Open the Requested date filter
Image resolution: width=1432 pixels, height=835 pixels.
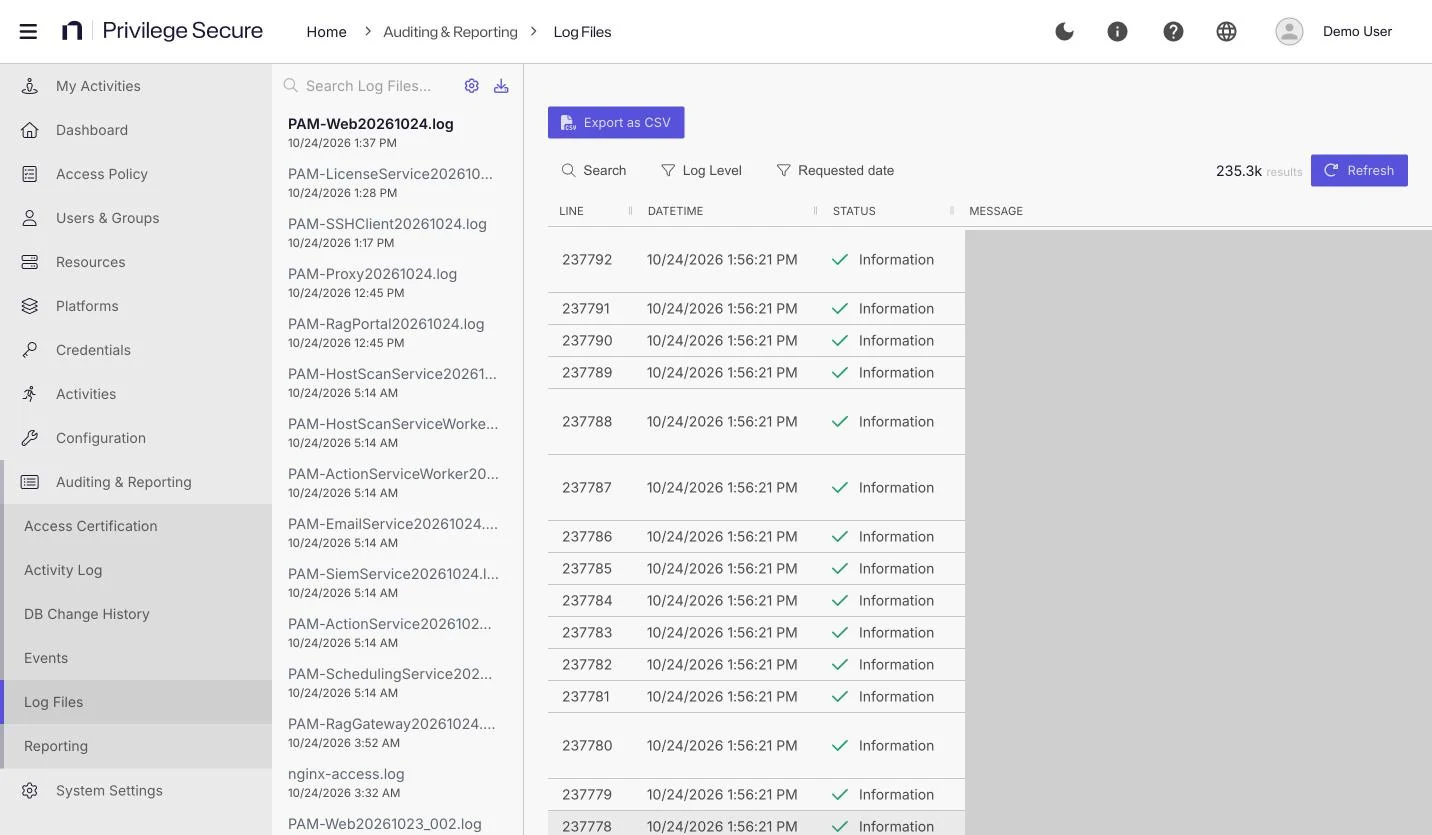point(836,170)
